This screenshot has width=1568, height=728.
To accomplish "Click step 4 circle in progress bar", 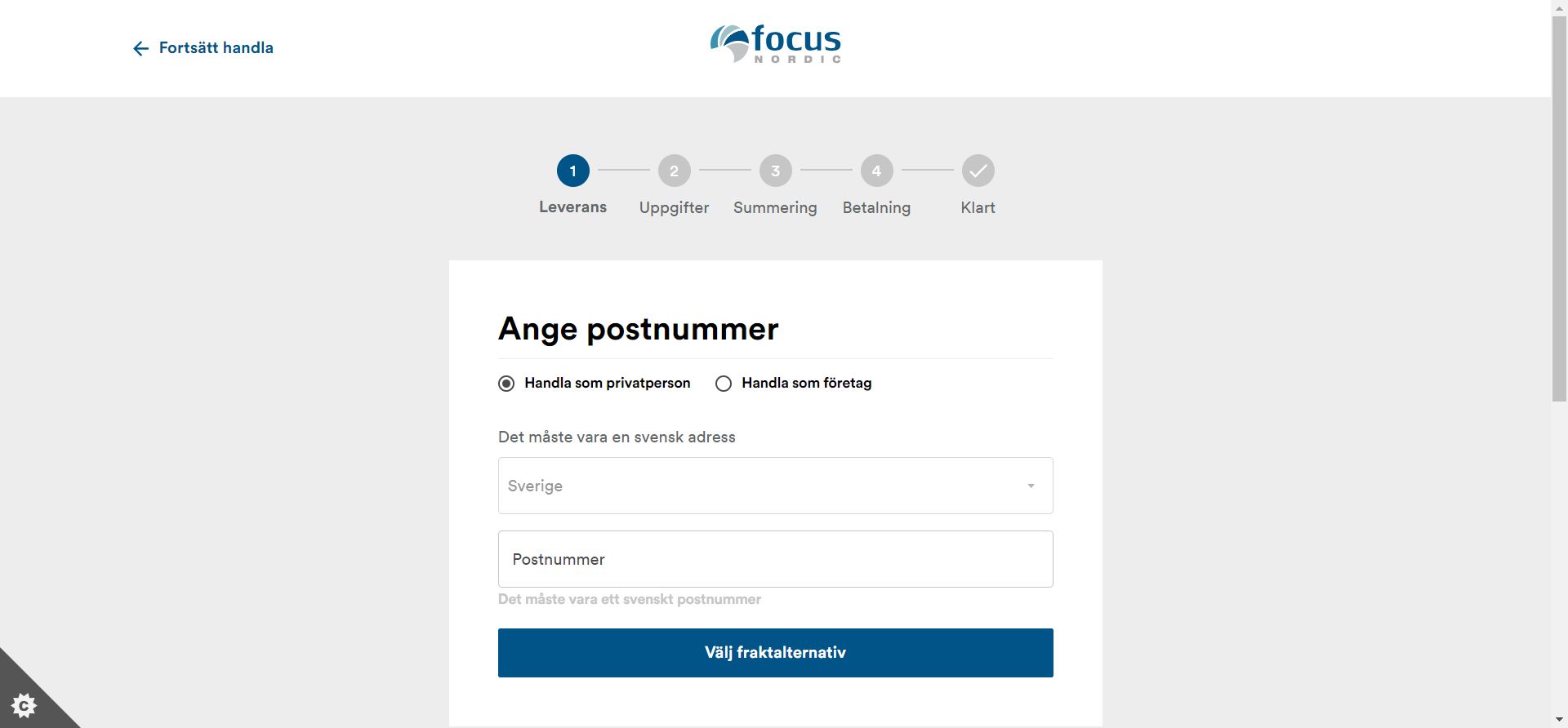I will [x=877, y=171].
